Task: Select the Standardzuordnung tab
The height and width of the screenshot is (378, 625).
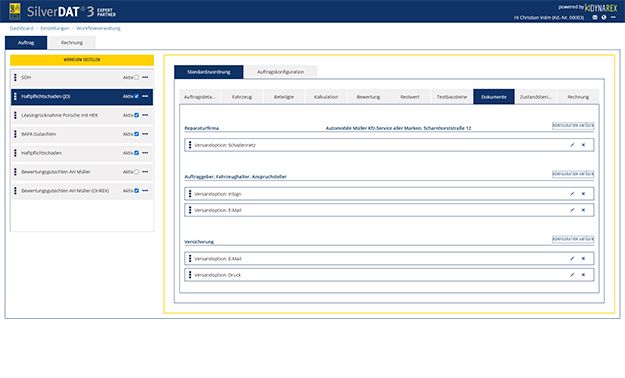Action: tap(208, 72)
